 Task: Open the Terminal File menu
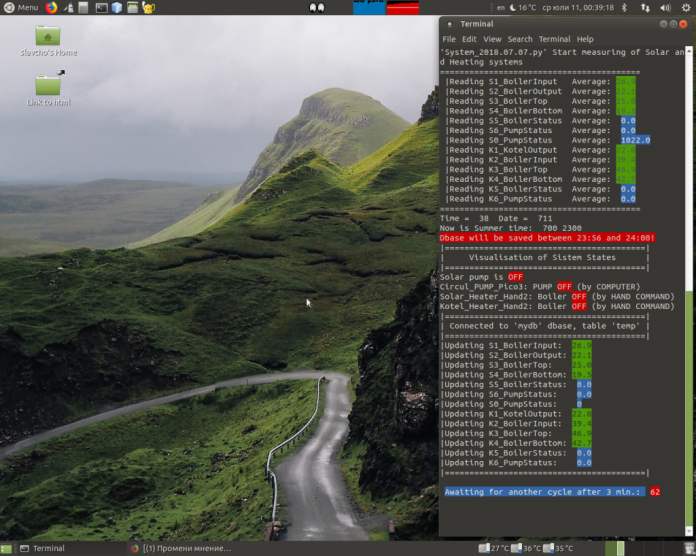click(x=448, y=39)
